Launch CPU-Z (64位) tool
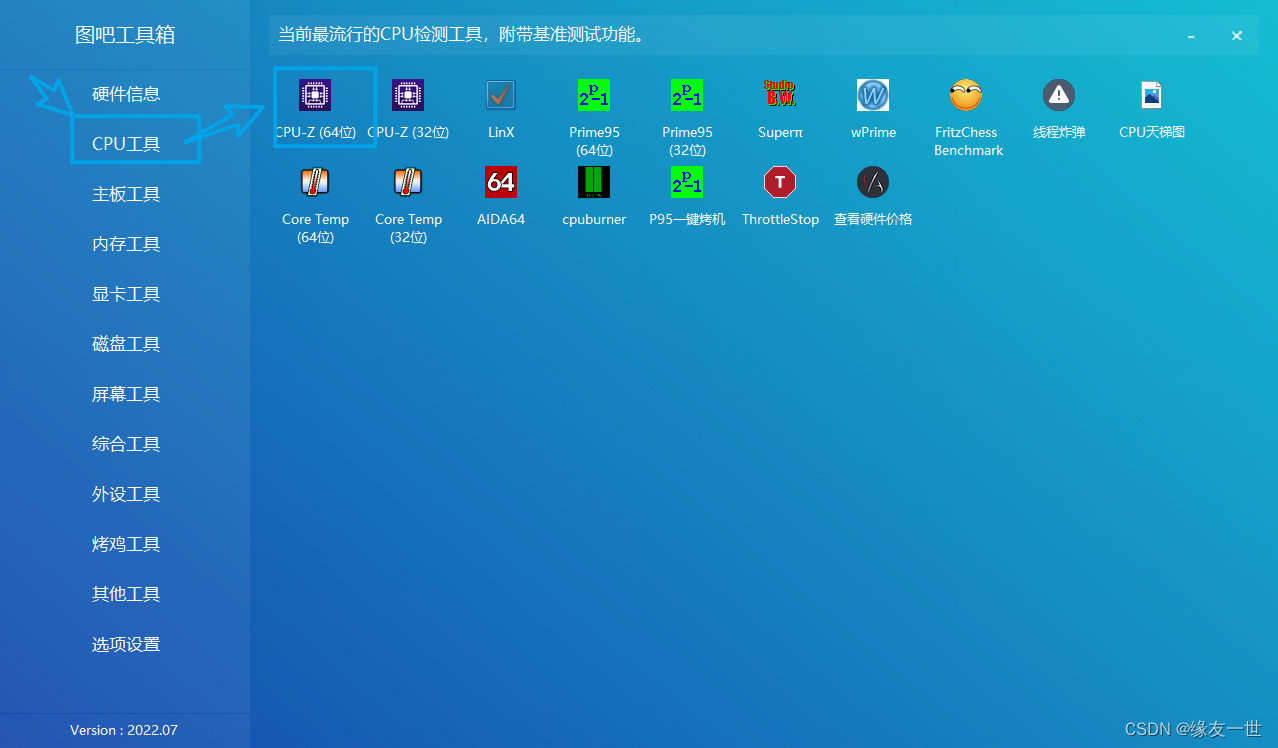1278x748 pixels. [x=315, y=110]
